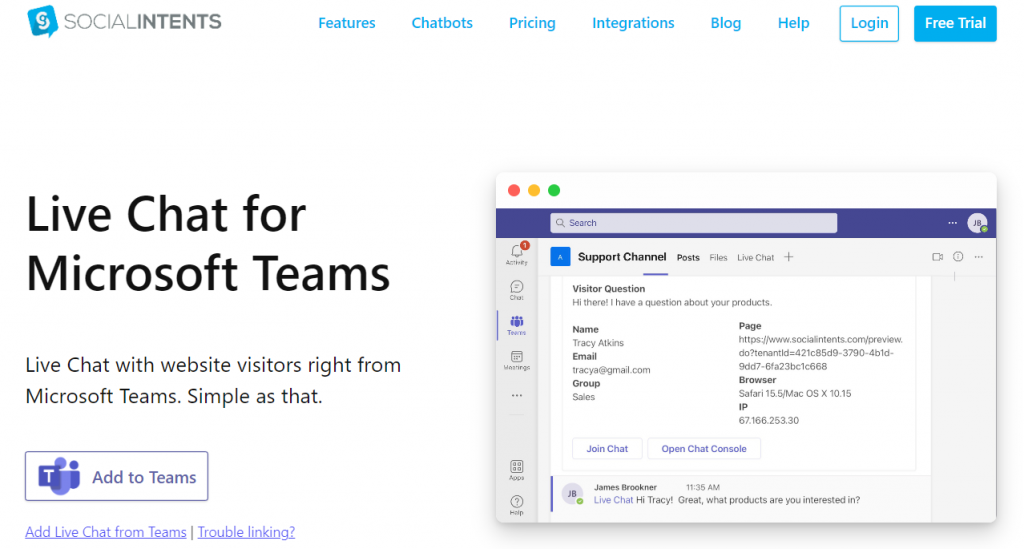Click the Join Chat button
Screen dimensions: 1024x549
coord(607,448)
